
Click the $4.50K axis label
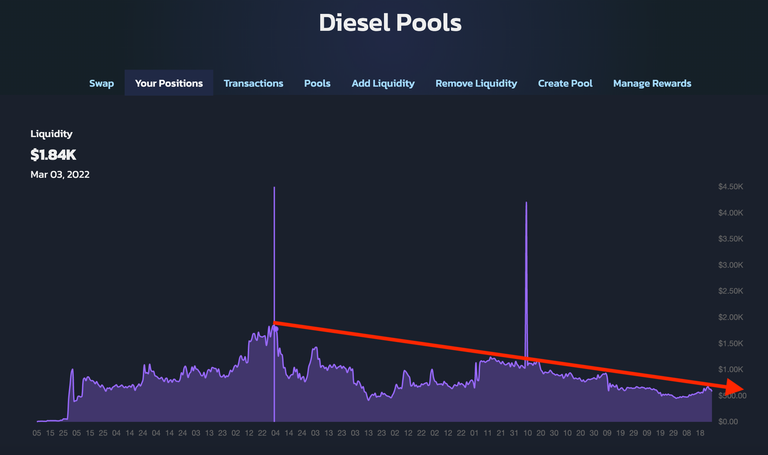(x=730, y=187)
